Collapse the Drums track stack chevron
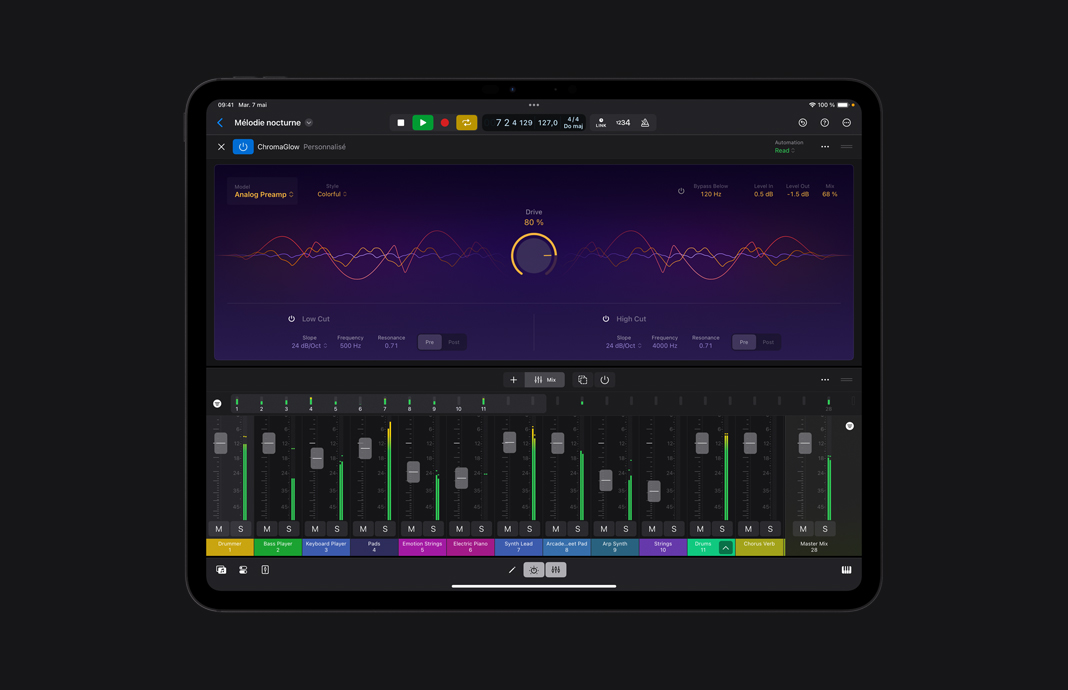The height and width of the screenshot is (690, 1068). click(x=727, y=546)
